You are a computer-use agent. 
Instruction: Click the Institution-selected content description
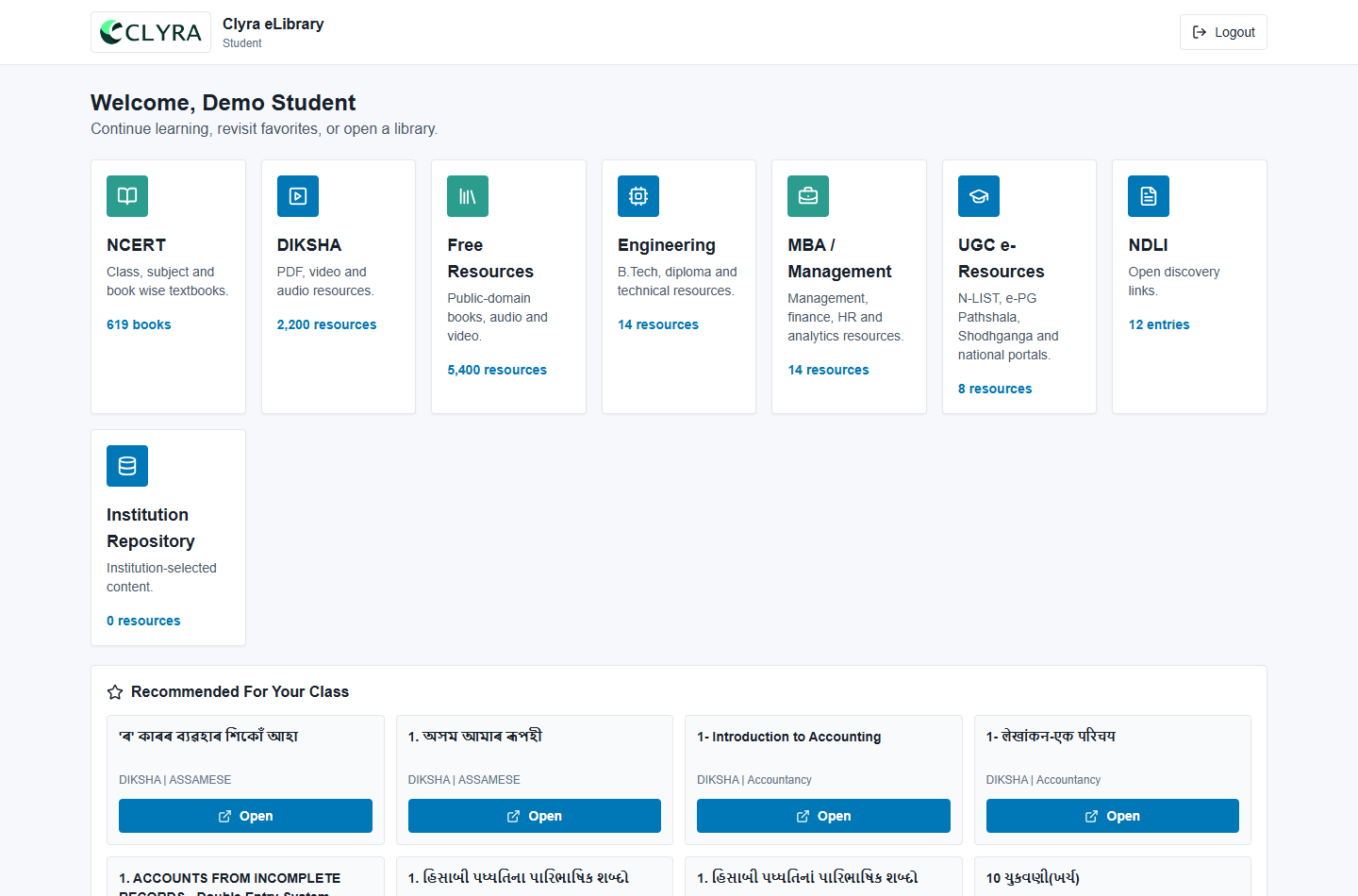pyautogui.click(x=161, y=577)
